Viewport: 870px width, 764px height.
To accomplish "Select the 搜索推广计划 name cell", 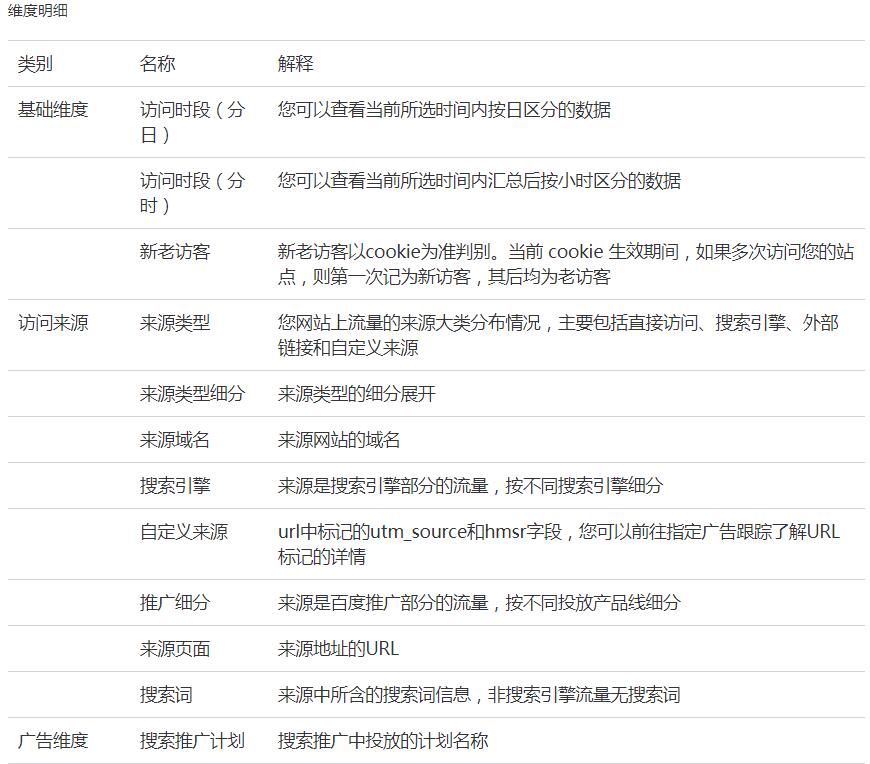I will 192,741.
